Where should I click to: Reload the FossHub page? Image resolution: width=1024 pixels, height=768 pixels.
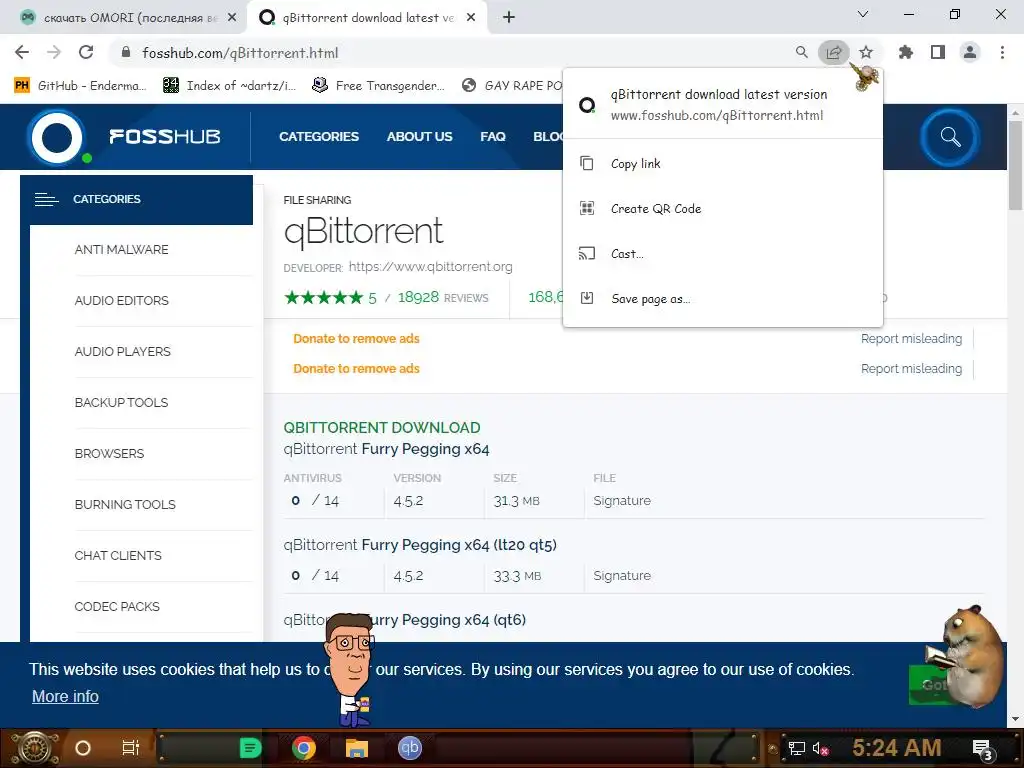click(86, 52)
